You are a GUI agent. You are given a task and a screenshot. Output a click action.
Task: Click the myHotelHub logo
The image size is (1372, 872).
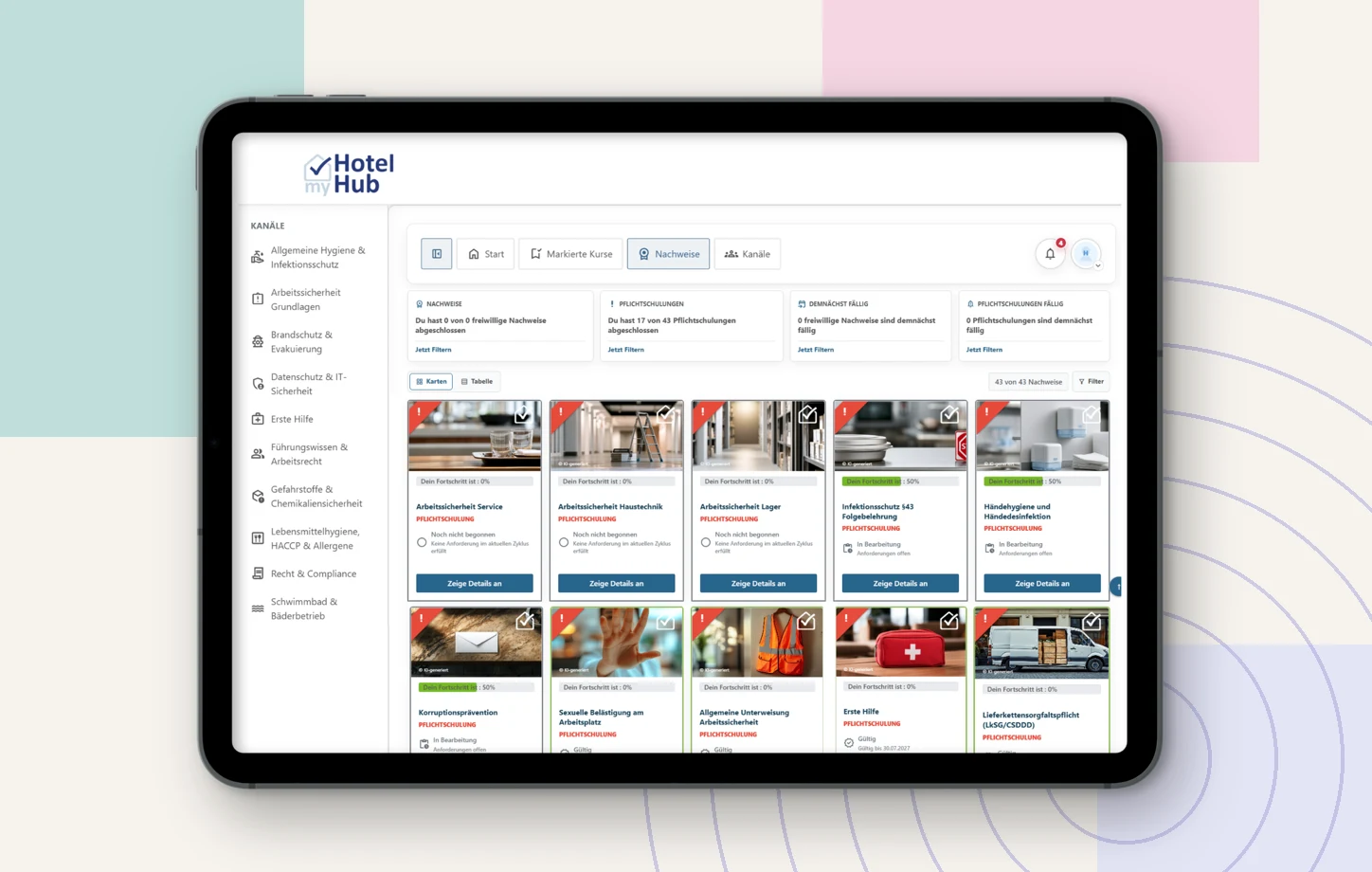point(349,173)
